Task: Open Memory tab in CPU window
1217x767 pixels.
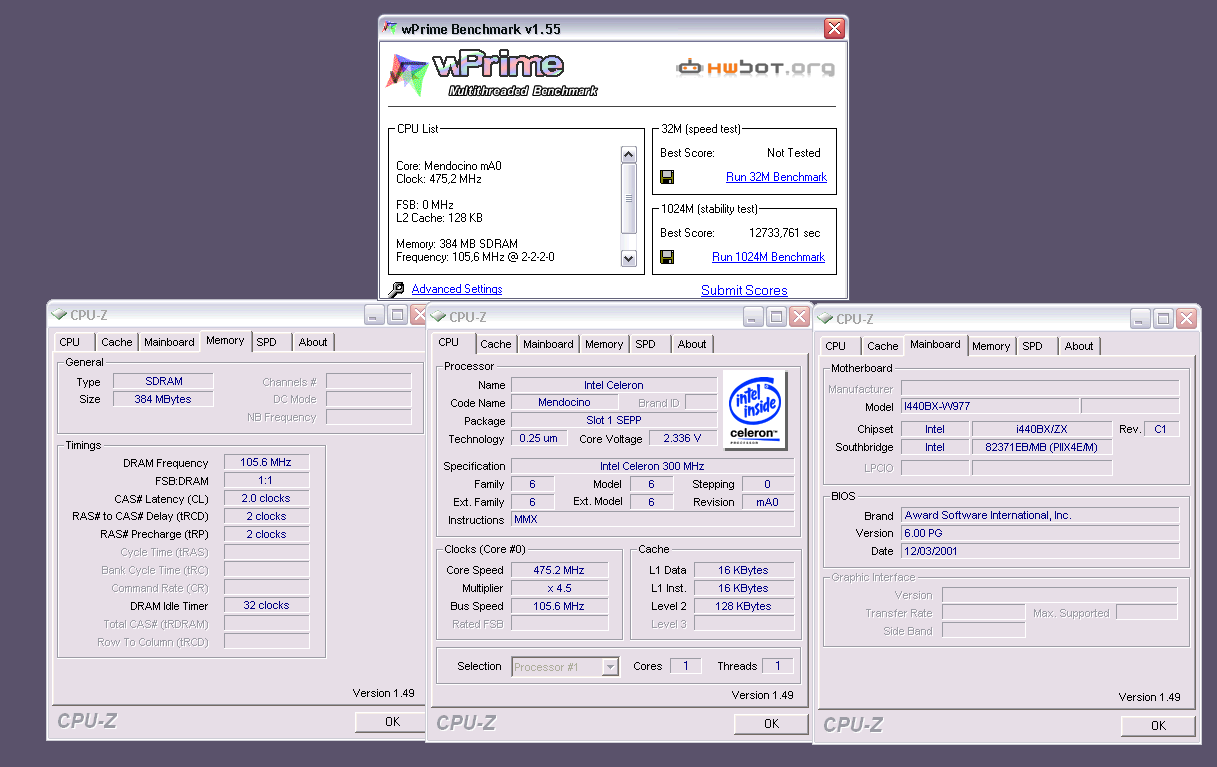Action: (x=604, y=344)
